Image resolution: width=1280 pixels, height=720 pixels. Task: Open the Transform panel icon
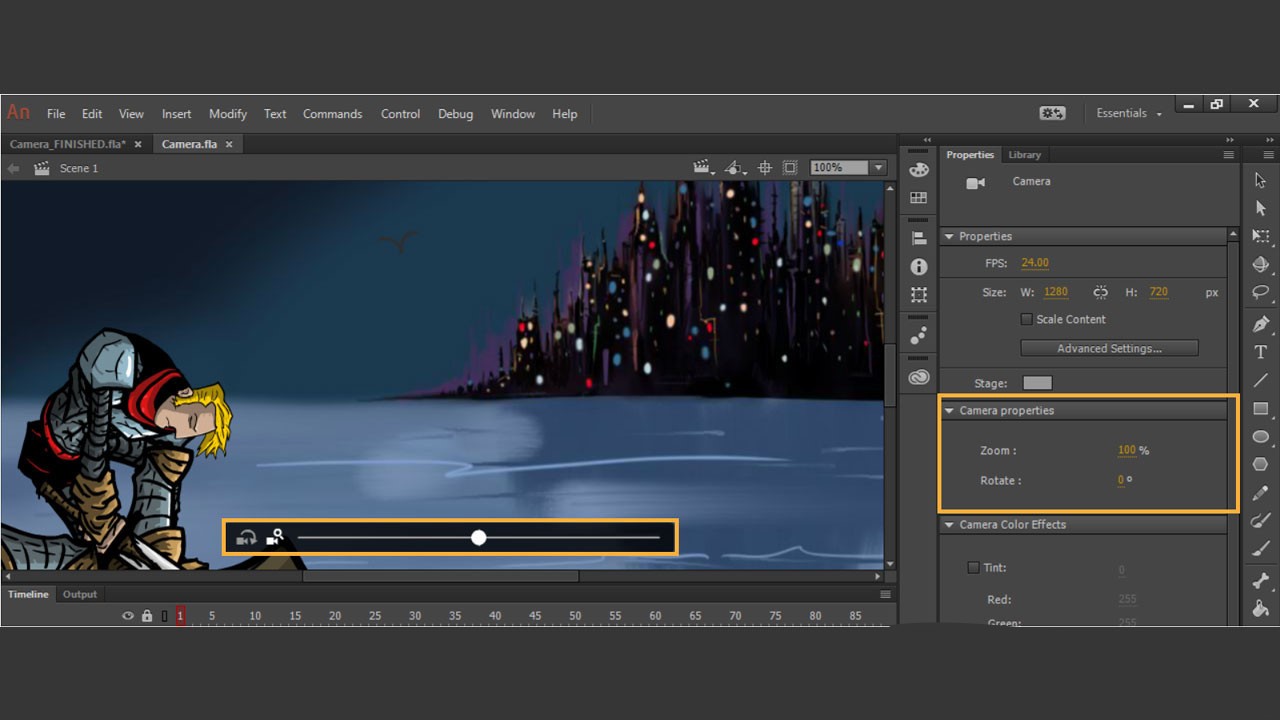[x=918, y=295]
